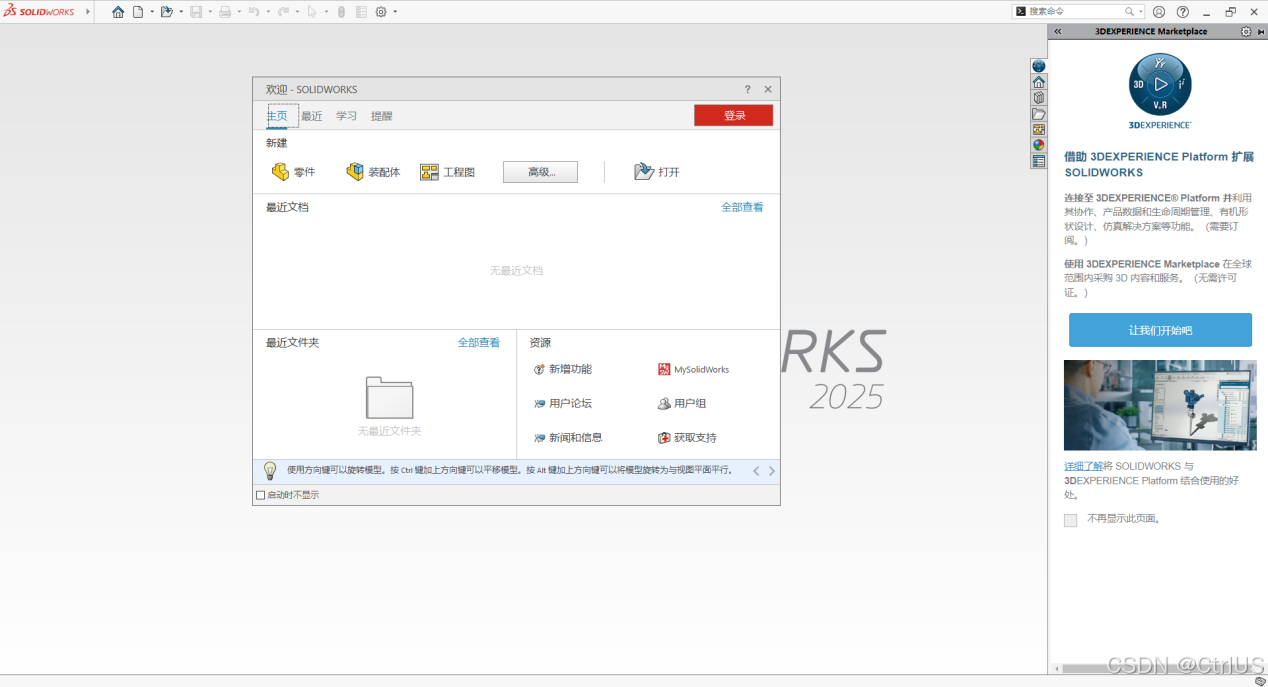Click the Rebuild traffic-light icon
Viewport: 1268px width, 687px height.
tap(341, 12)
